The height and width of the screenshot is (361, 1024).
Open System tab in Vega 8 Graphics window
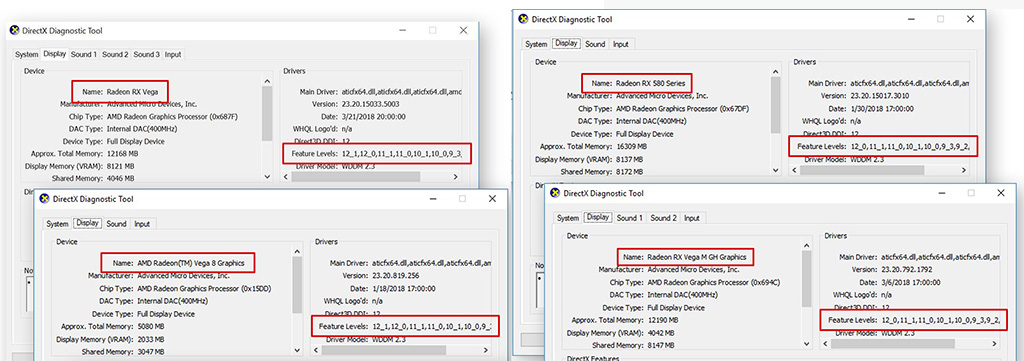tap(57, 224)
